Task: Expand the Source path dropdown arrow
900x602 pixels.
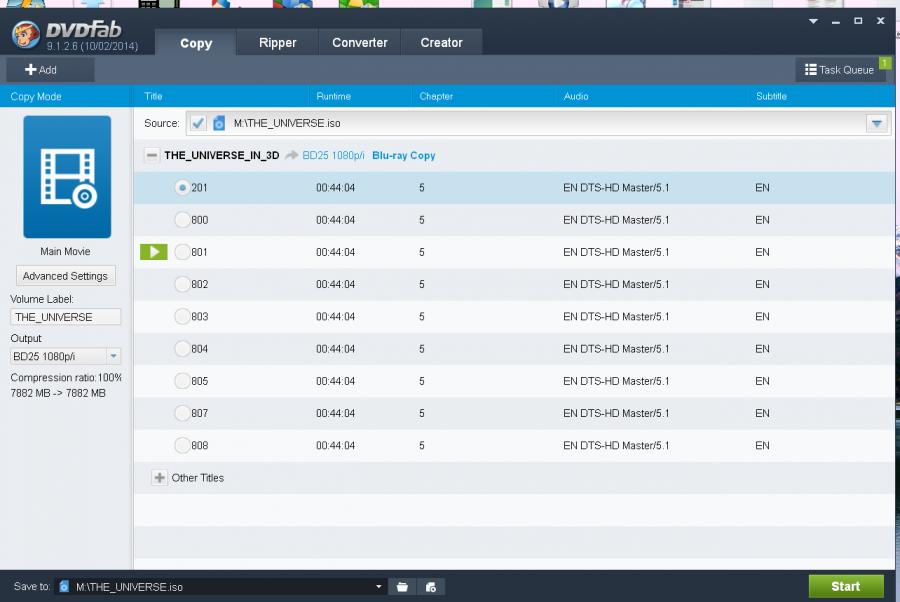Action: point(876,124)
